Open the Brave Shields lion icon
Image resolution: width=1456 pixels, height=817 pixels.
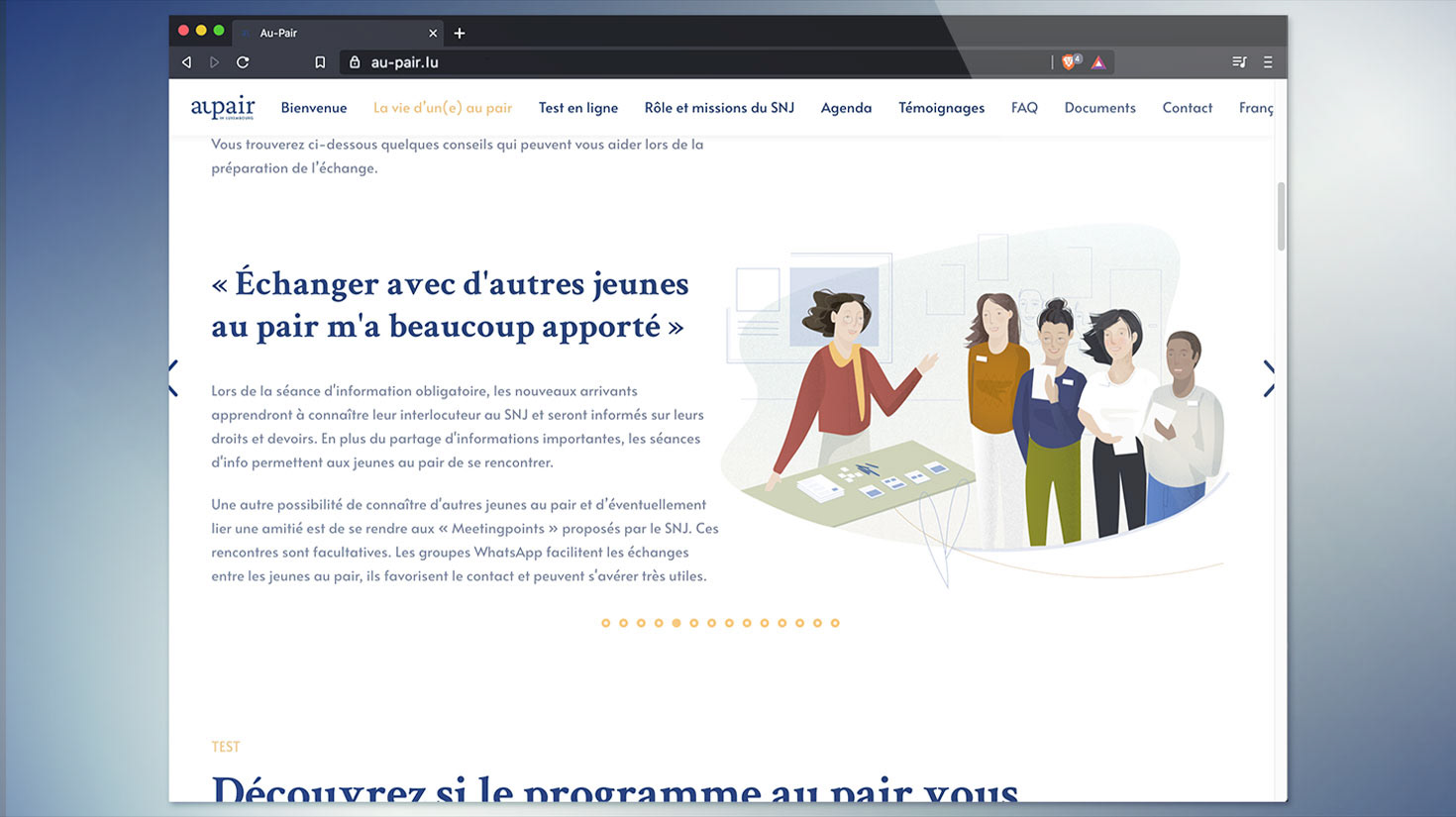coord(1070,61)
